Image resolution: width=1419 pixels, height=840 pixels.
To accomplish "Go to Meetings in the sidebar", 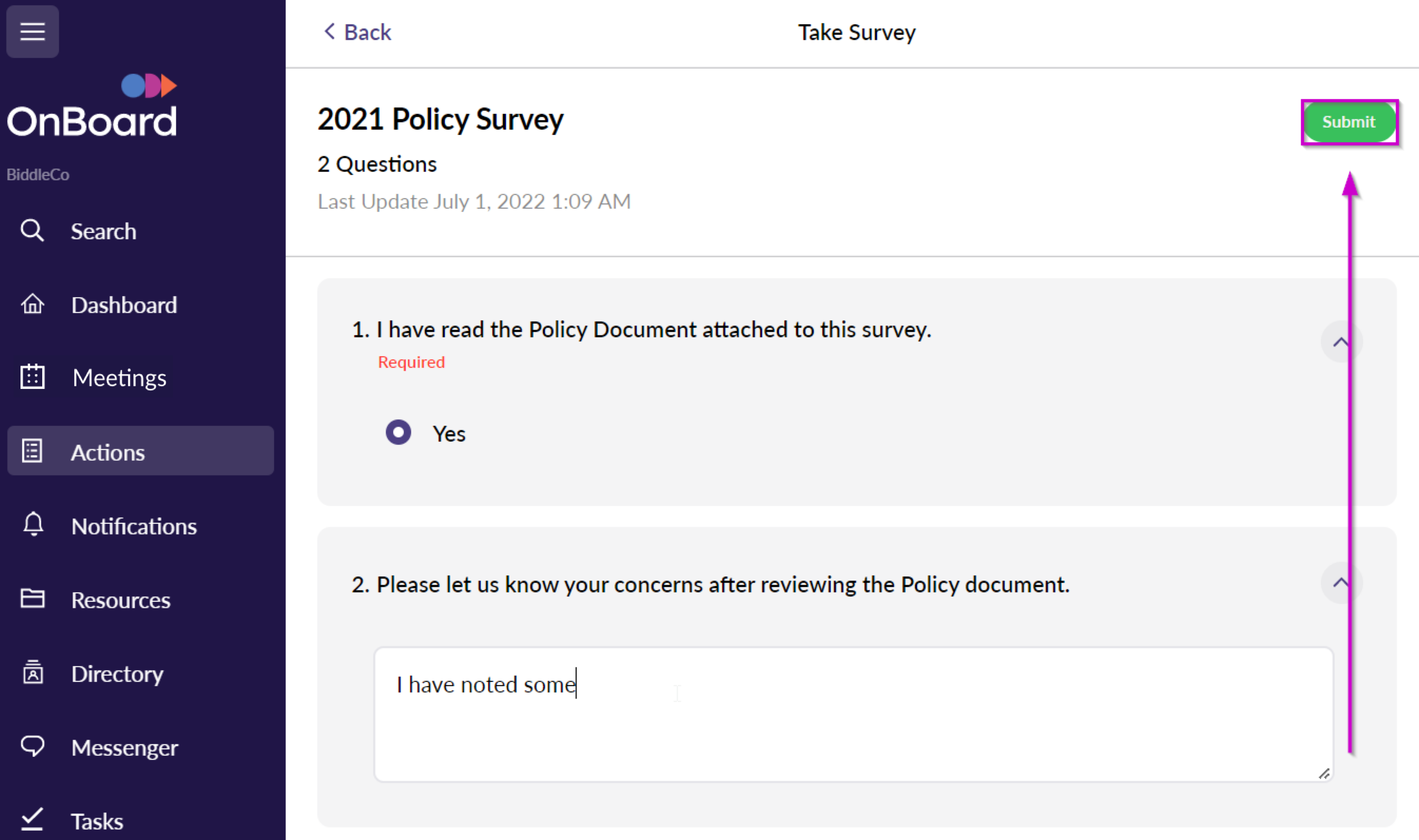I will coord(119,377).
